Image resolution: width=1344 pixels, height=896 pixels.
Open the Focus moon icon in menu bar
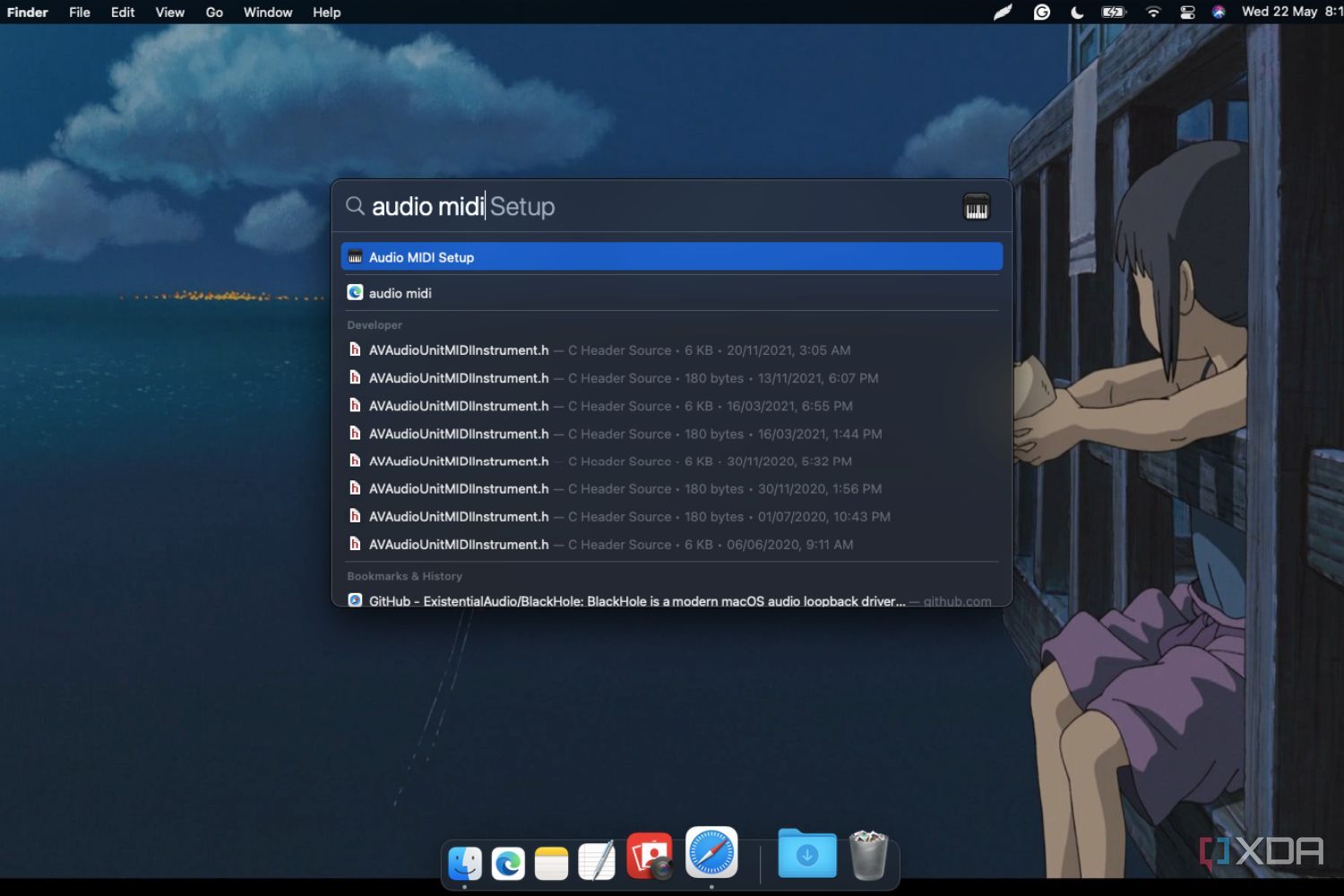1077,12
